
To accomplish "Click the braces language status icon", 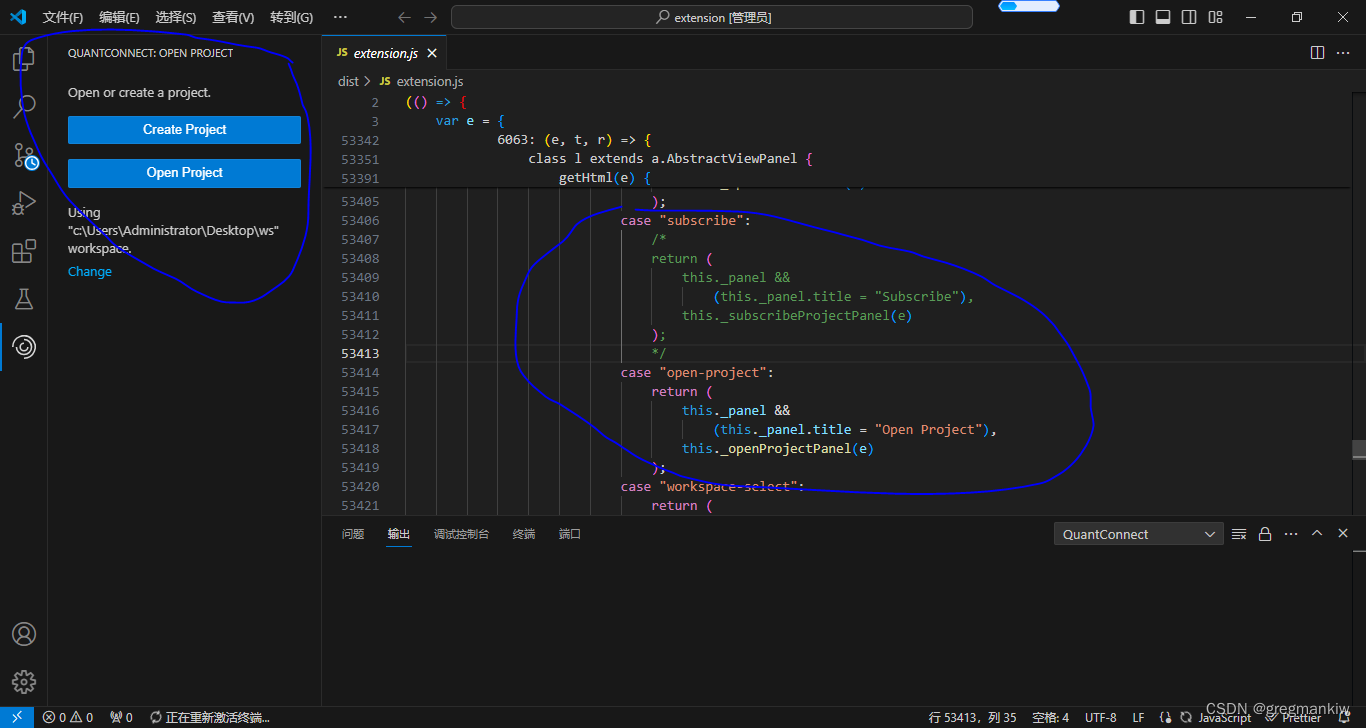I will (x=1166, y=717).
